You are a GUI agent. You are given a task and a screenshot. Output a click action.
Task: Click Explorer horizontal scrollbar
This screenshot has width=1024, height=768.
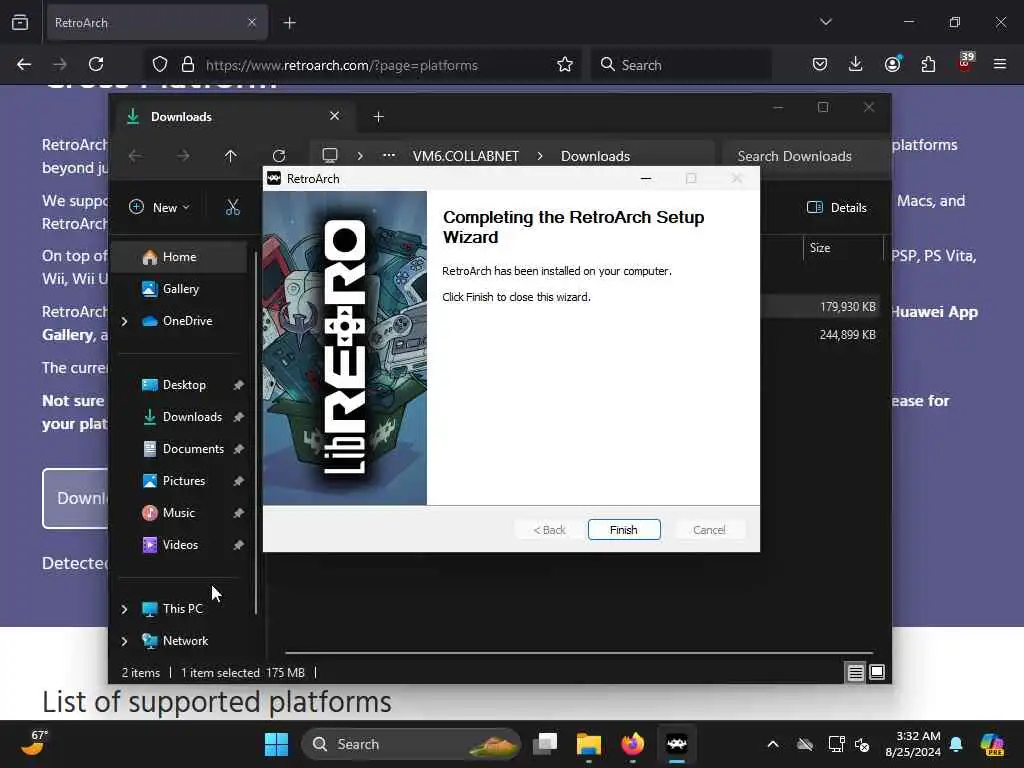(x=579, y=652)
